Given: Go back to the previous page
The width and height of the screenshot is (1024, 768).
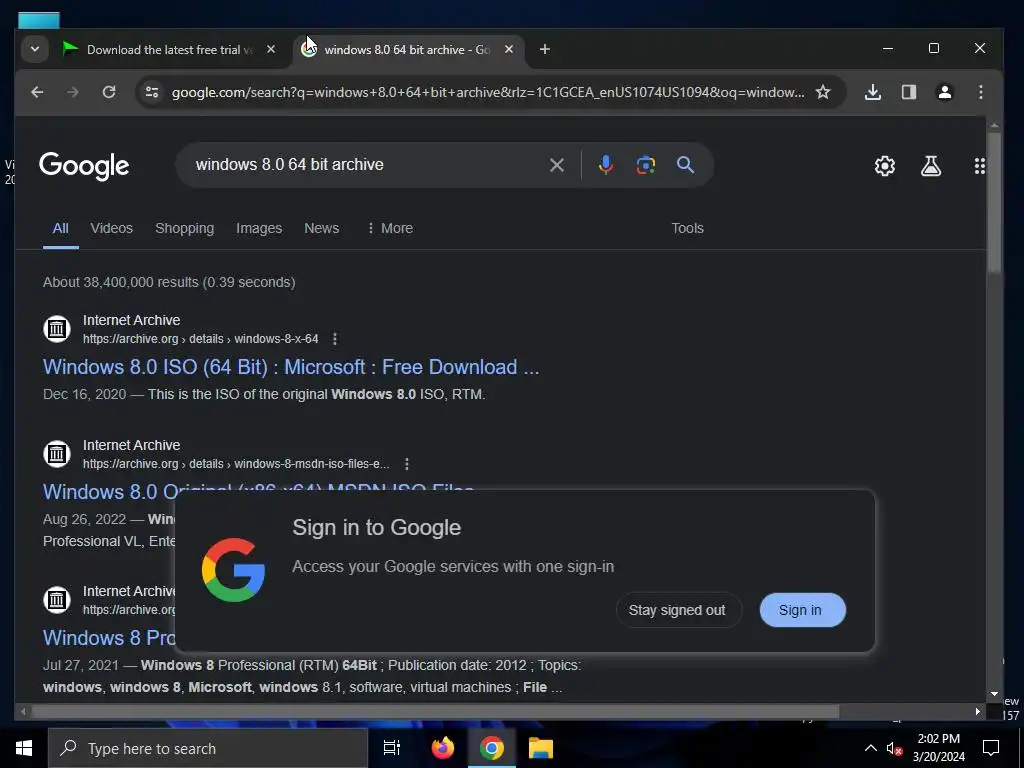Looking at the screenshot, I should (x=37, y=92).
